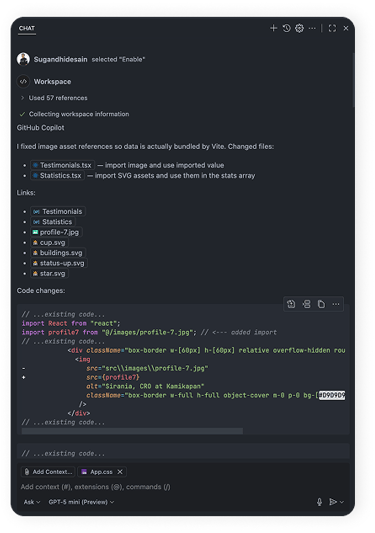
Task: Open cup.svg file link
Action: pos(49,243)
